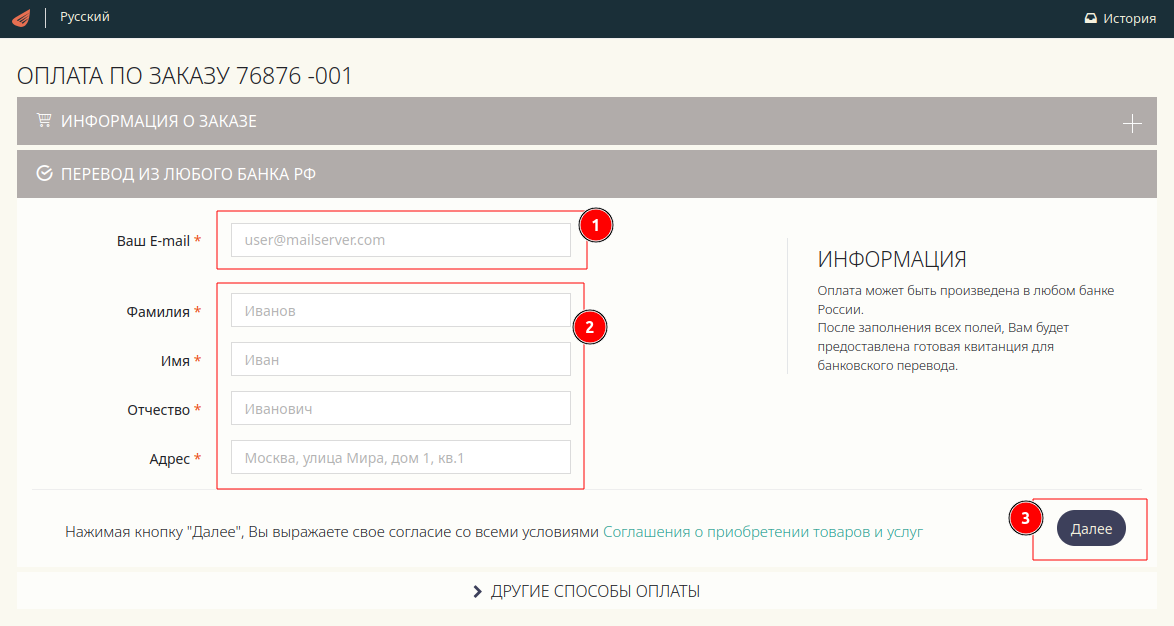This screenshot has height=626, width=1174.
Task: Click the check-circle icon in bank transfer header
Action: coord(44,174)
